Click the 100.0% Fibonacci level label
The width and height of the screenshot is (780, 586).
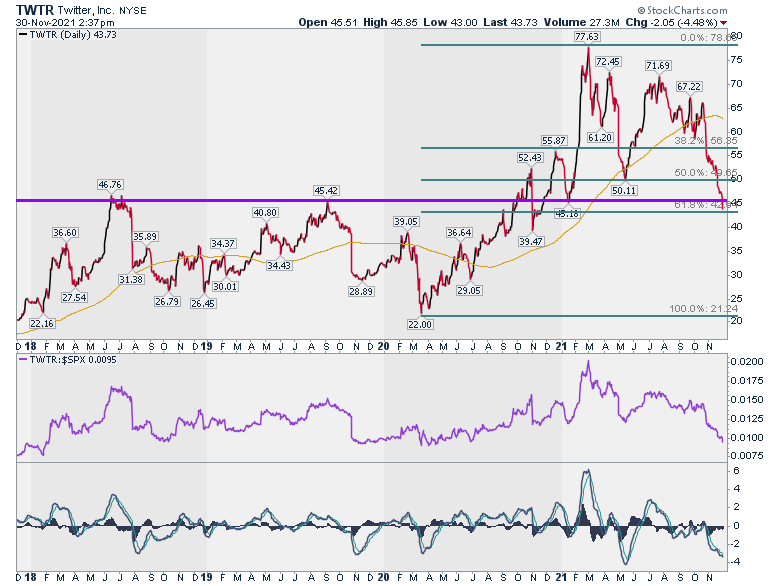coord(703,309)
